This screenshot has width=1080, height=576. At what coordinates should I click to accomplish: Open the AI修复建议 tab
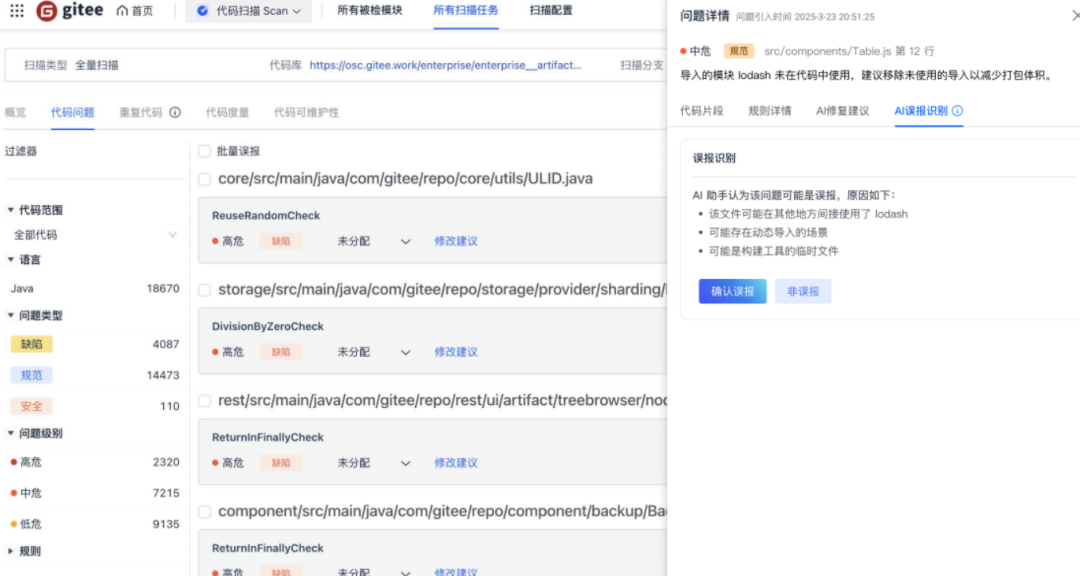coord(842,111)
